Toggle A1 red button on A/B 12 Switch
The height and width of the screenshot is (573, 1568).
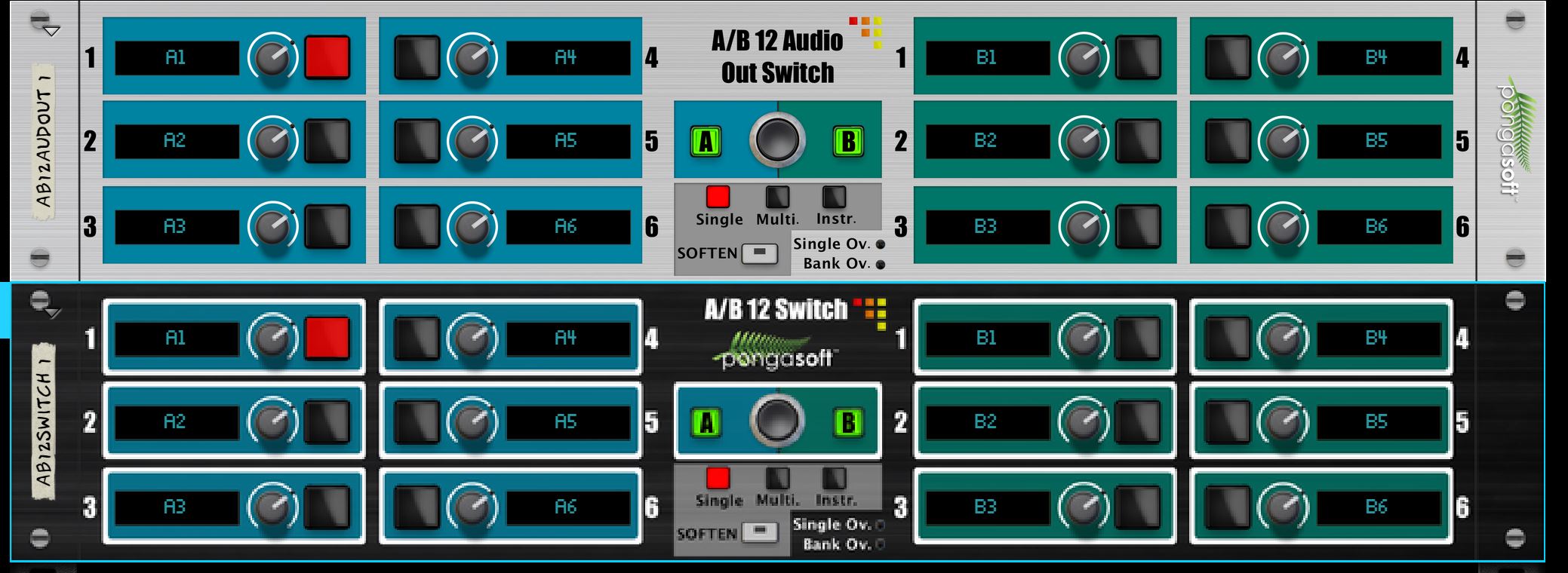click(x=327, y=338)
